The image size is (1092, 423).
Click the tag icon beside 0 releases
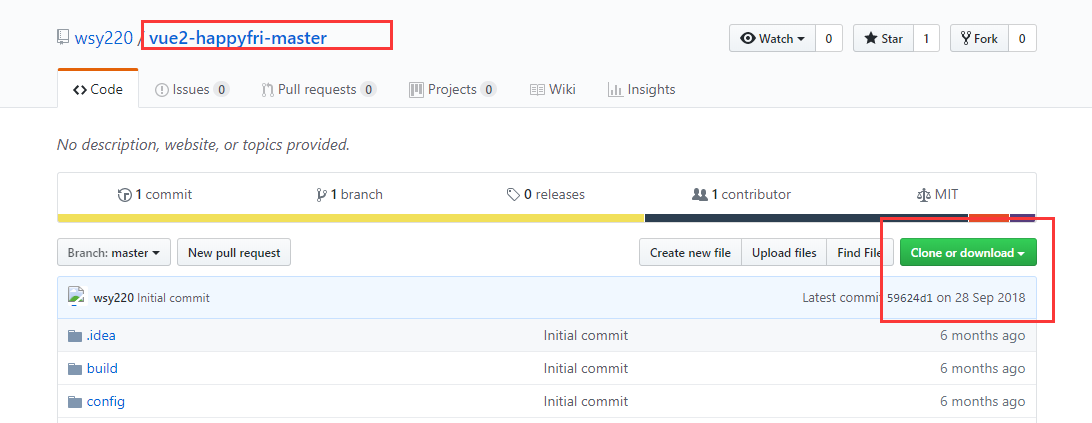point(513,194)
